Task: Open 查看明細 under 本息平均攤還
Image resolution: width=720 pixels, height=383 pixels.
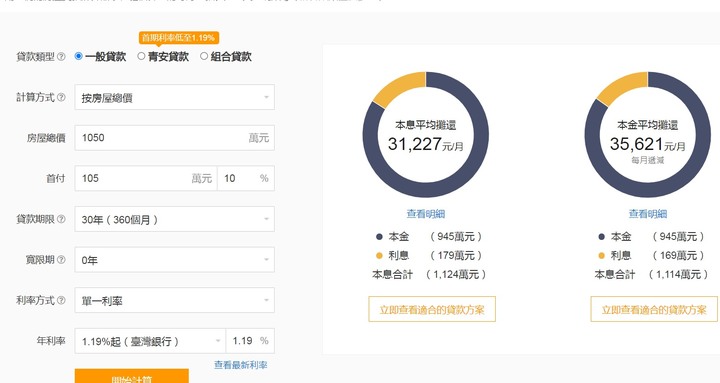Action: (x=426, y=214)
